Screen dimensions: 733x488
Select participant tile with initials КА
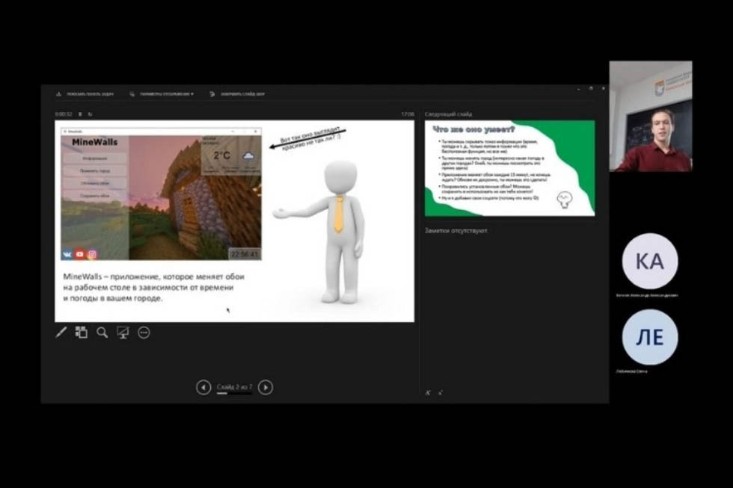(x=650, y=261)
